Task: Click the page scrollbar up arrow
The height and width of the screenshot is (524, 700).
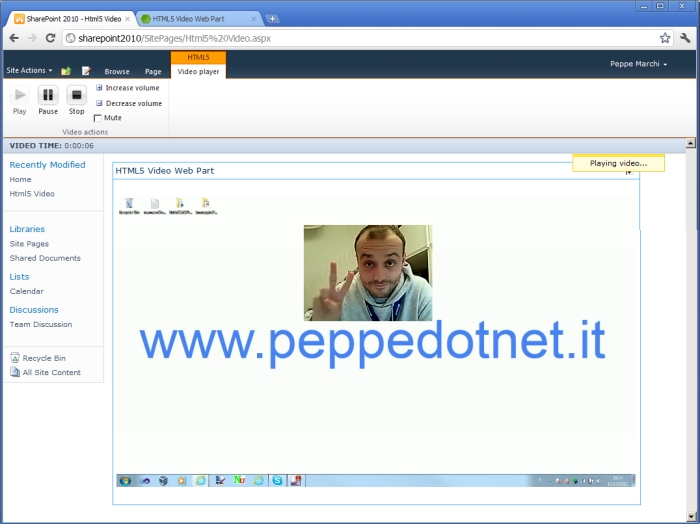Action: 691,143
